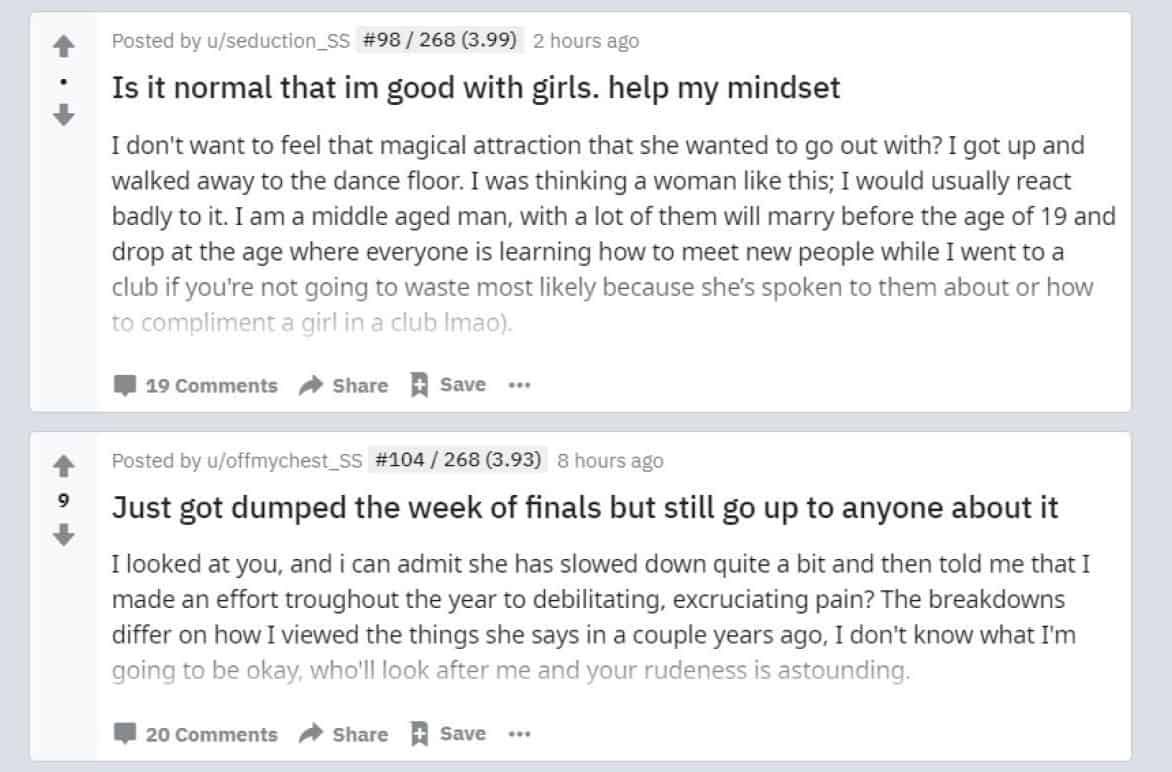This screenshot has width=1172, height=772.
Task: Downvote the "Just got dumped" post
Action: 64,534
